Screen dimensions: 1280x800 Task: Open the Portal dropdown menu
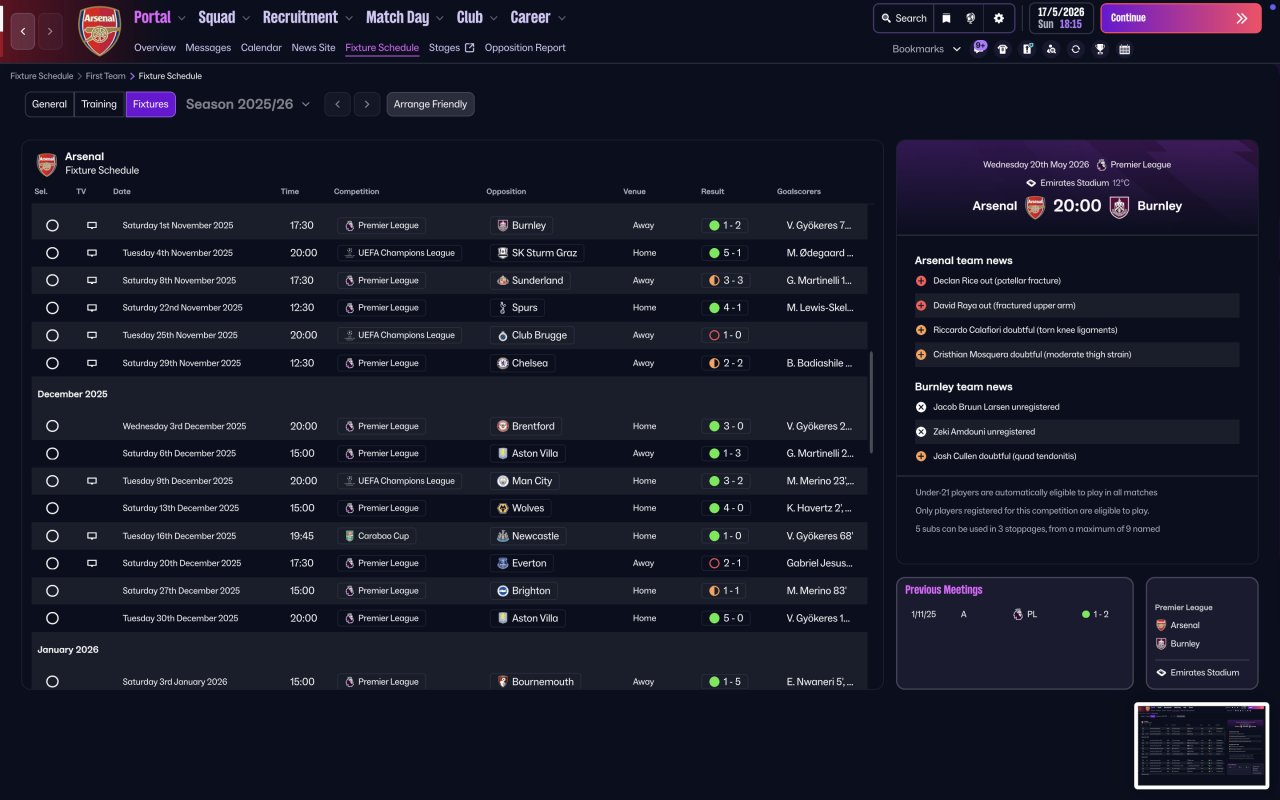(x=160, y=17)
